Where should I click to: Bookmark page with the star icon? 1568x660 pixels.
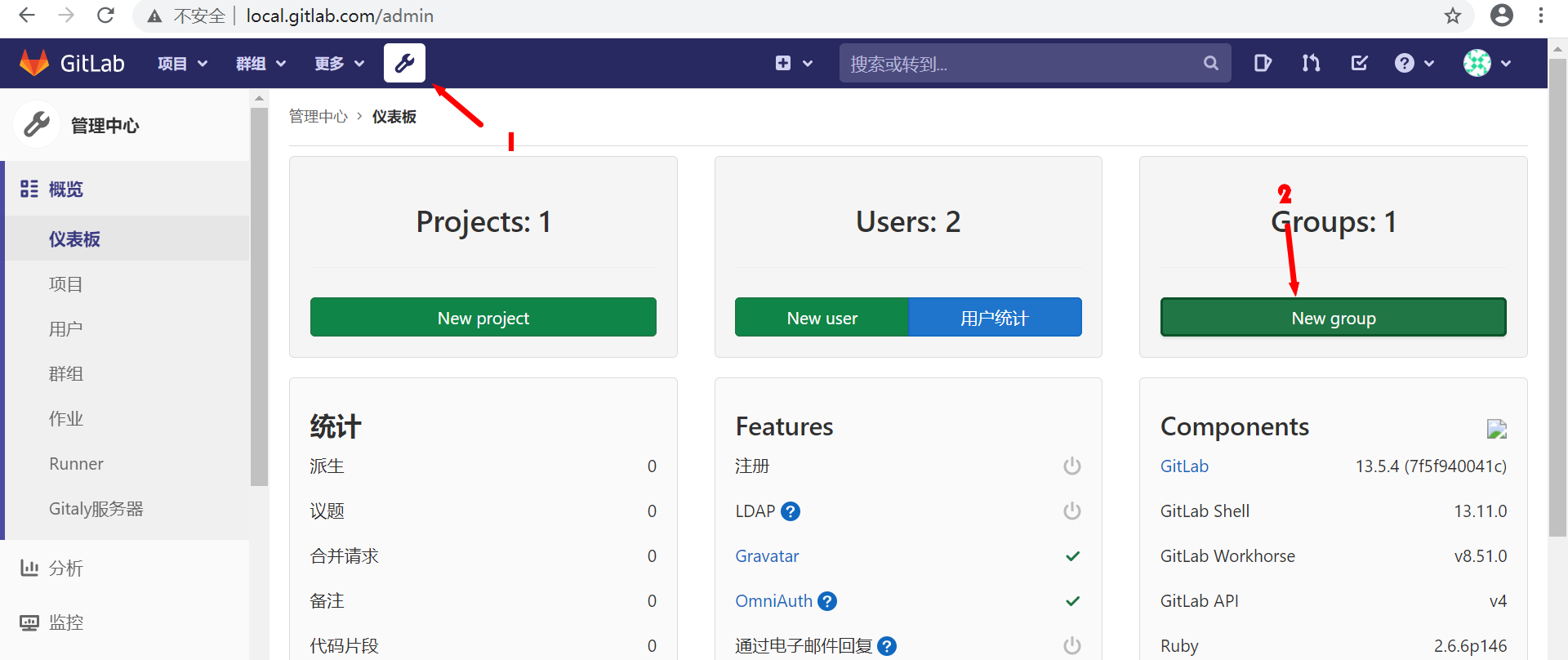coord(1453,16)
